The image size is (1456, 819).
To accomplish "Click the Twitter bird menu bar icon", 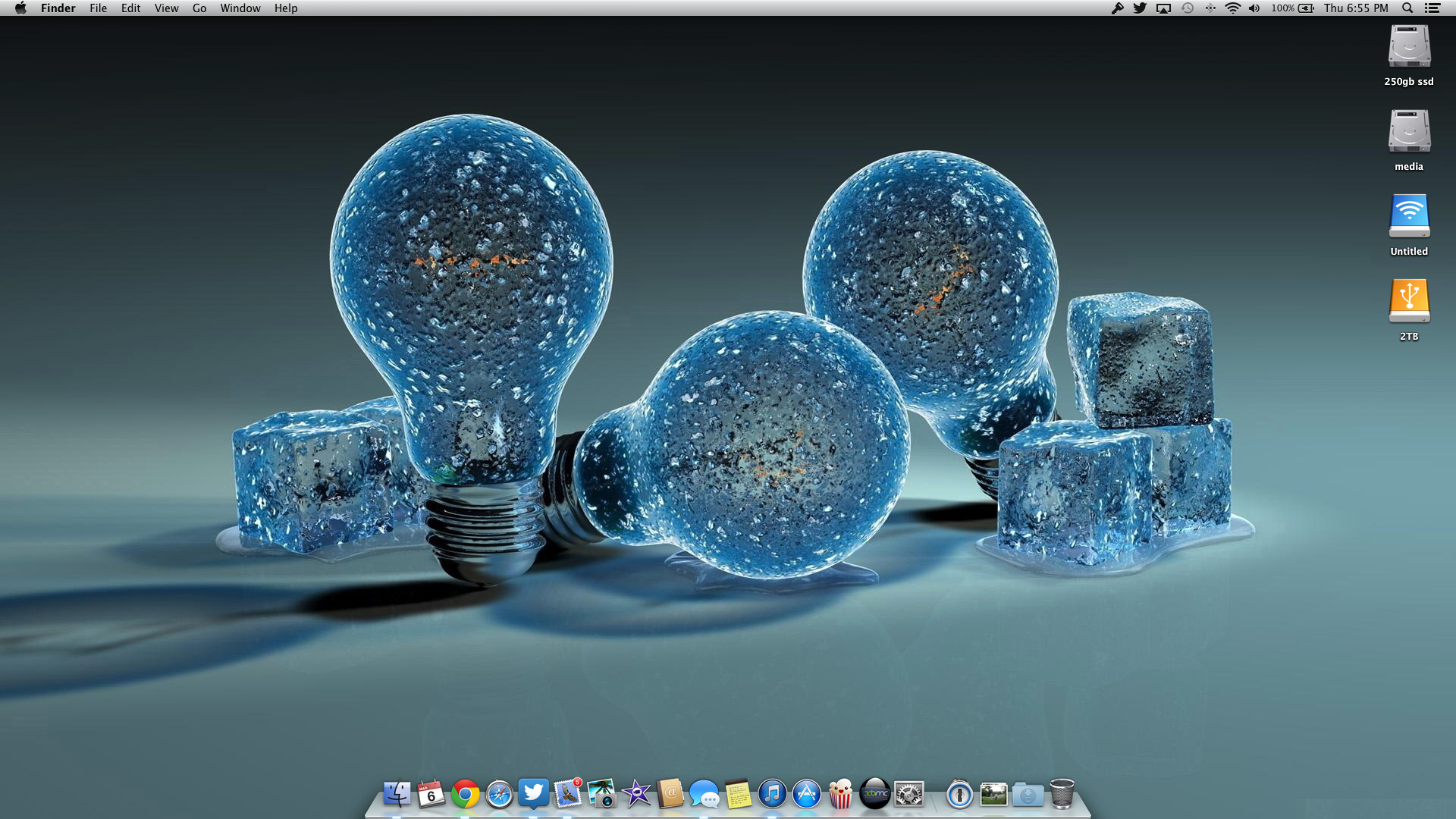I will click(1140, 8).
